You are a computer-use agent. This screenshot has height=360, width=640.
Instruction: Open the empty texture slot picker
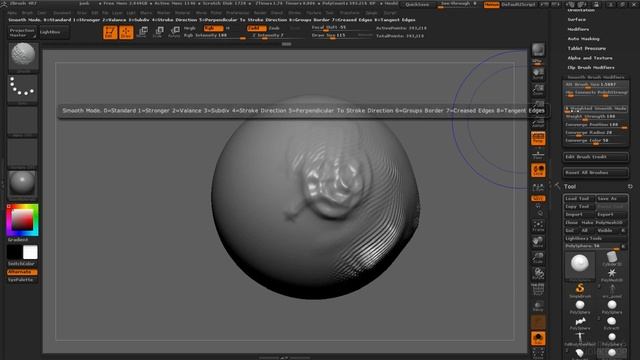[x=23, y=153]
